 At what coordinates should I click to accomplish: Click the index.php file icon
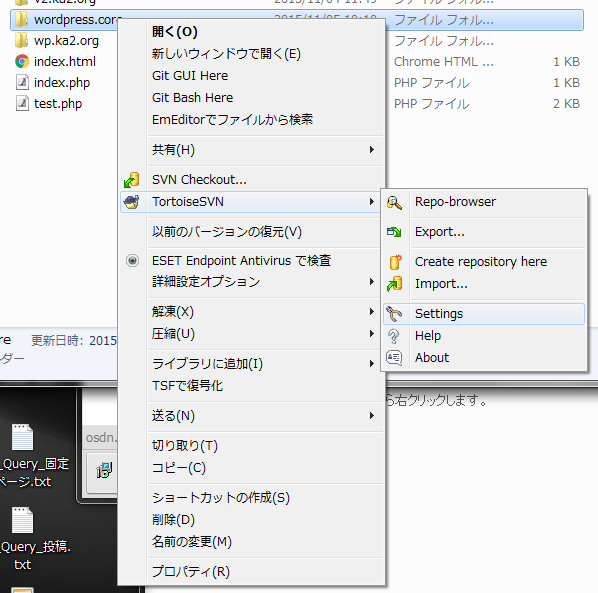[x=22, y=82]
